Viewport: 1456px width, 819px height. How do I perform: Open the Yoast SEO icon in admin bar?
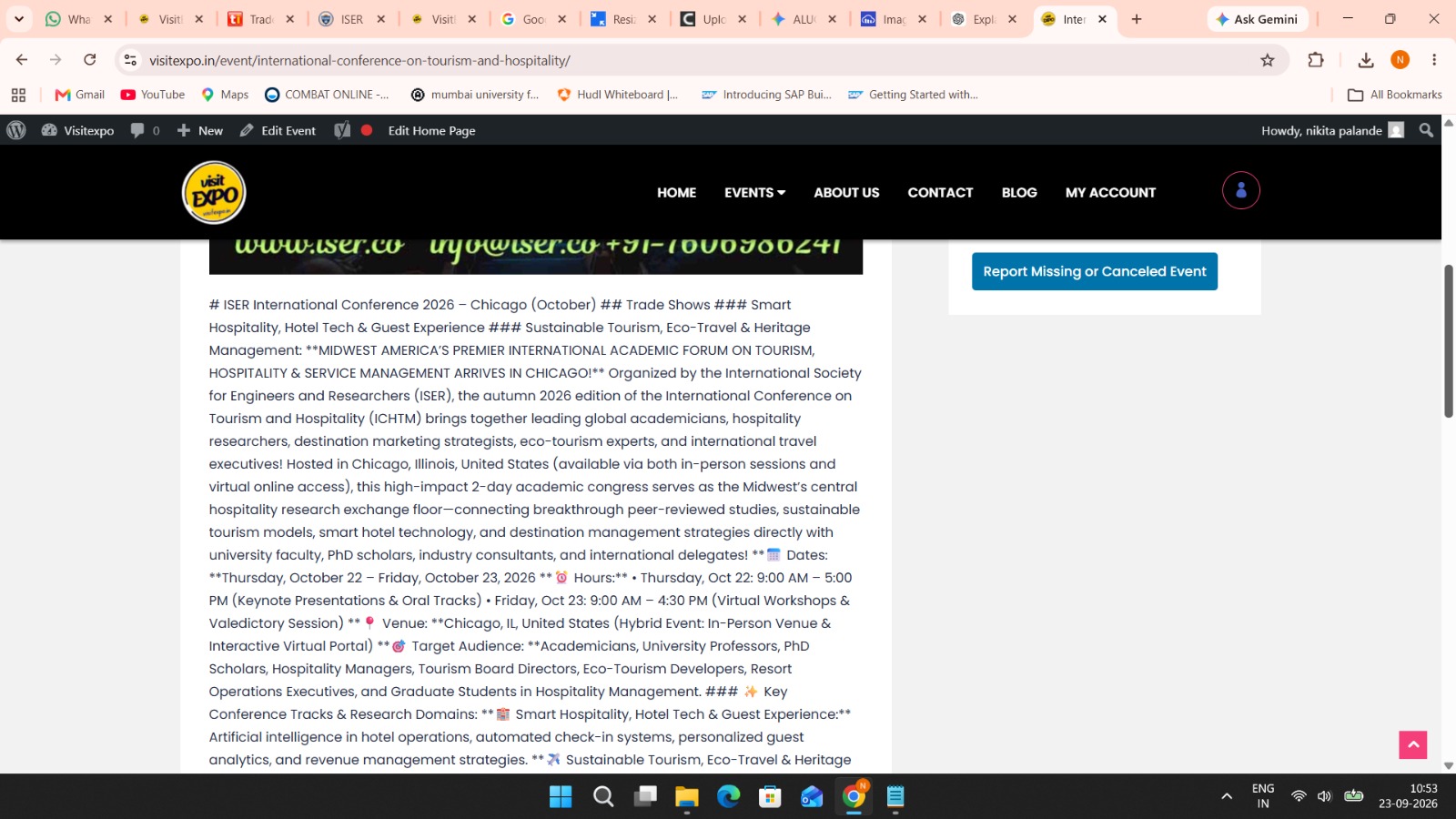click(342, 130)
